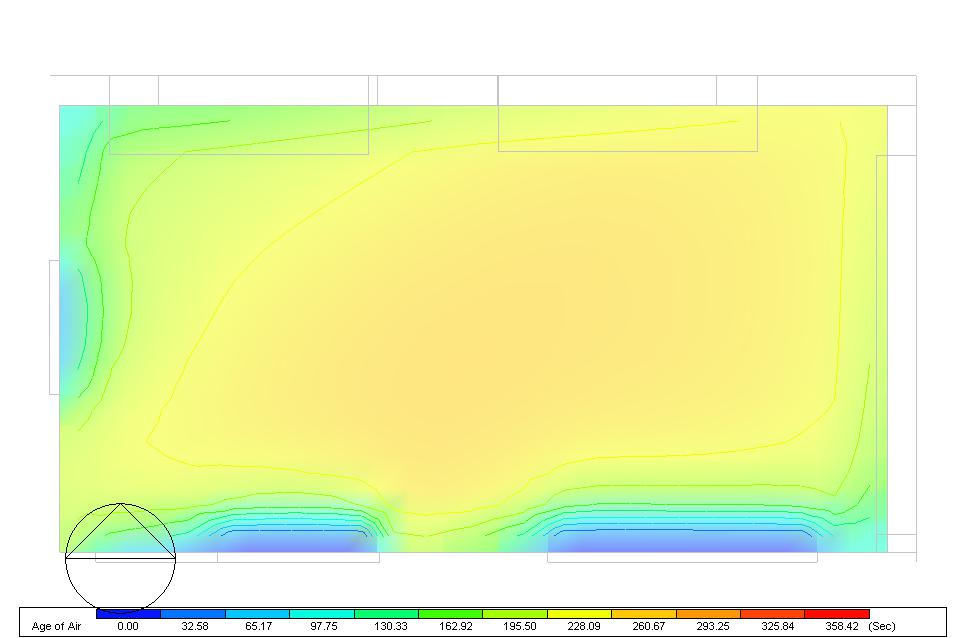Screen dimensions: 966x638
Task: Choose the orange legend swatch above 293.25
Action: point(708,614)
